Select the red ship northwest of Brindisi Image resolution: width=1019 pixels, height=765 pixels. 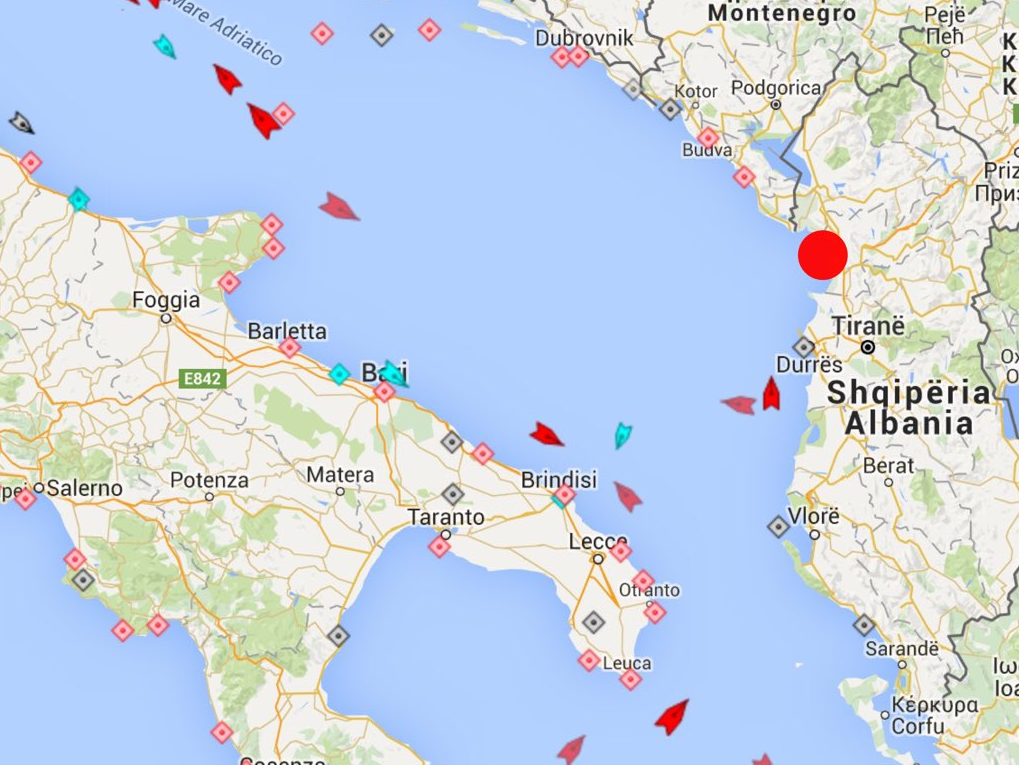(546, 434)
